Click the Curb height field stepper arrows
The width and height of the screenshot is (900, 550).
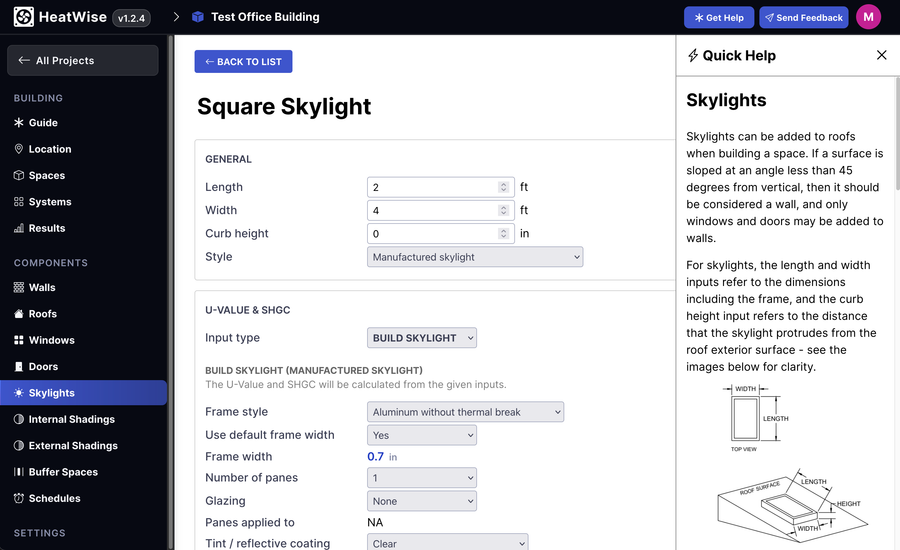click(x=503, y=234)
